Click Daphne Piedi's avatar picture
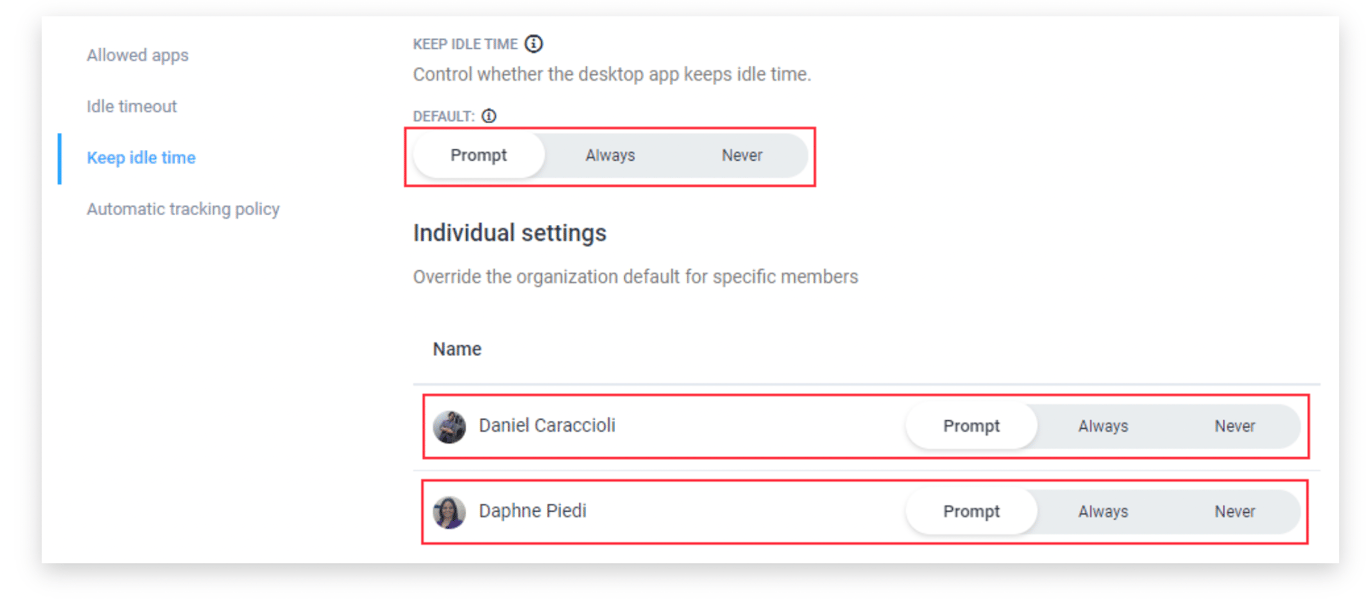1366x600 pixels. (449, 512)
